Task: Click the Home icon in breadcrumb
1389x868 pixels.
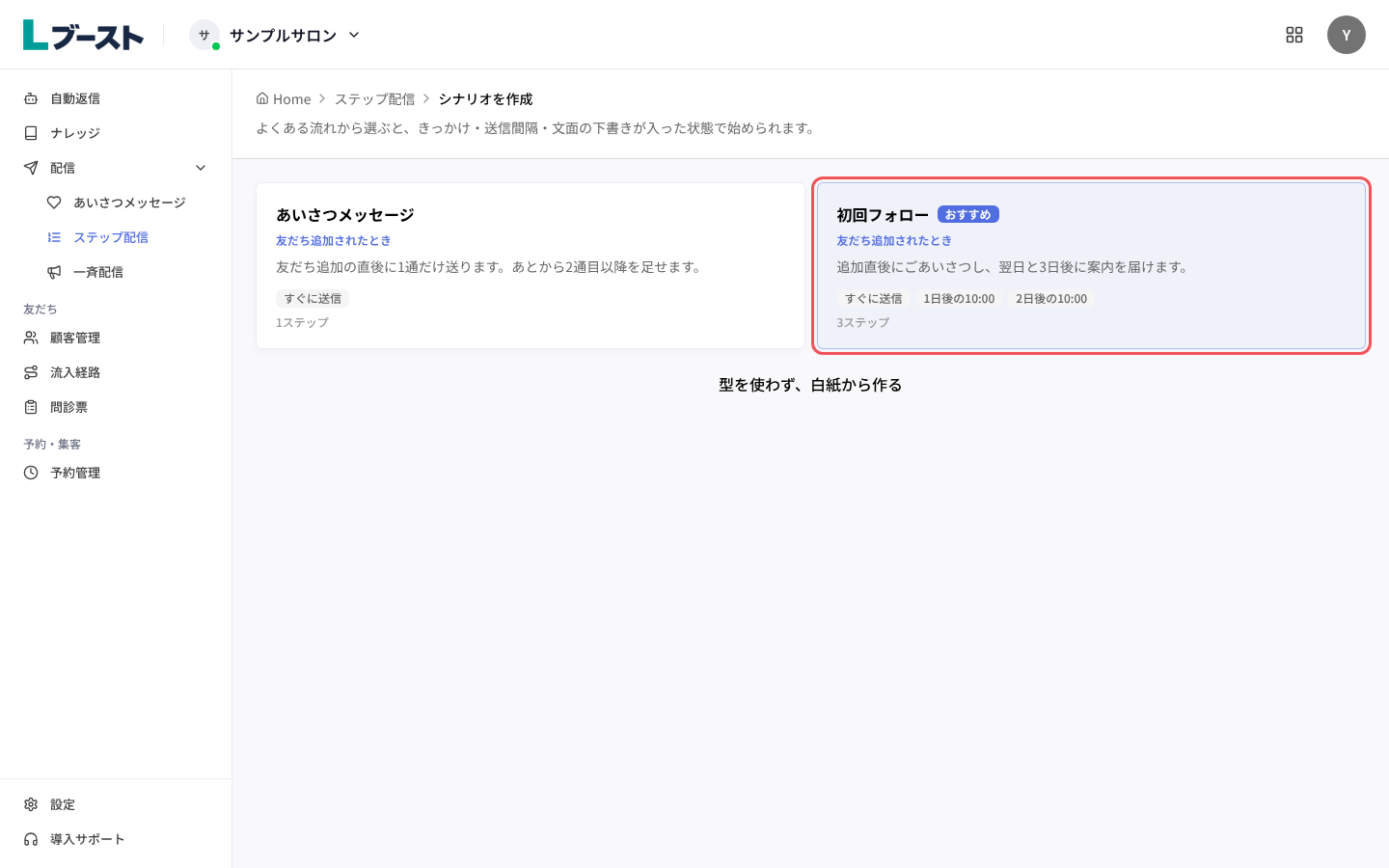Action: point(262,98)
